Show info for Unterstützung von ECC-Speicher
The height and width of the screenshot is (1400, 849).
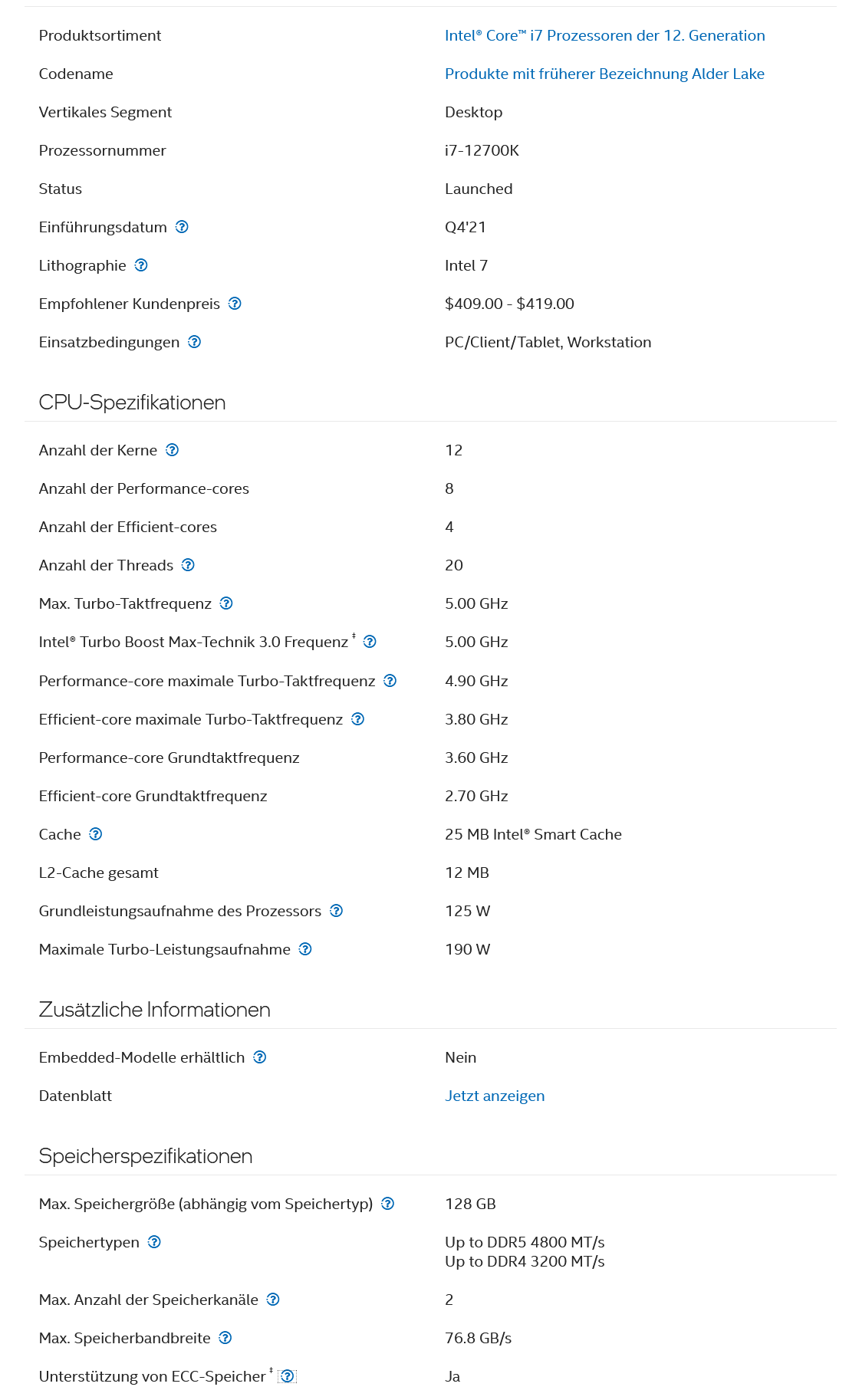pyautogui.click(x=288, y=1376)
